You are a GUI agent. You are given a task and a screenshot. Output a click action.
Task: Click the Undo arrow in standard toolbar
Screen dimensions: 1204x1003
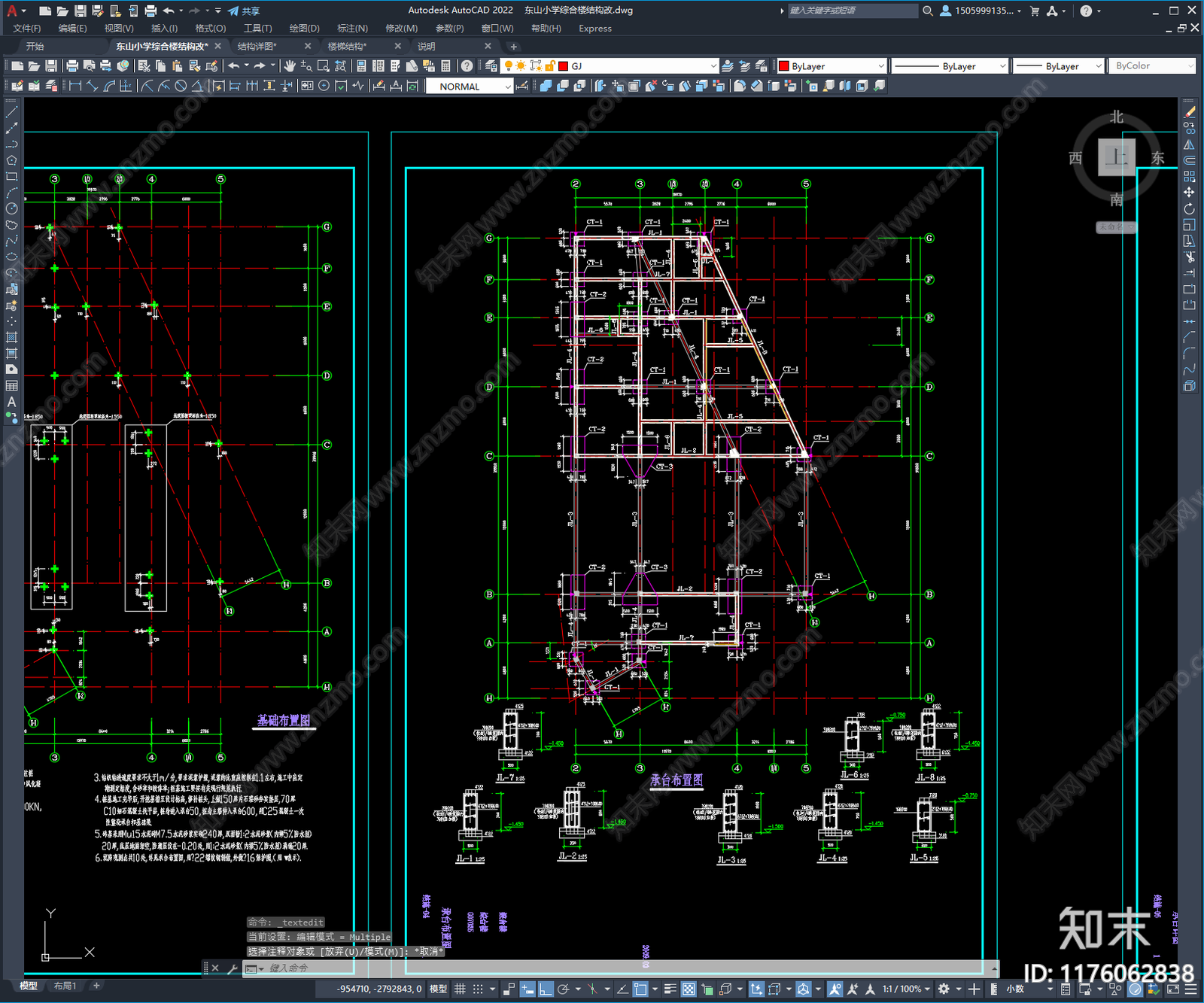coord(234,66)
